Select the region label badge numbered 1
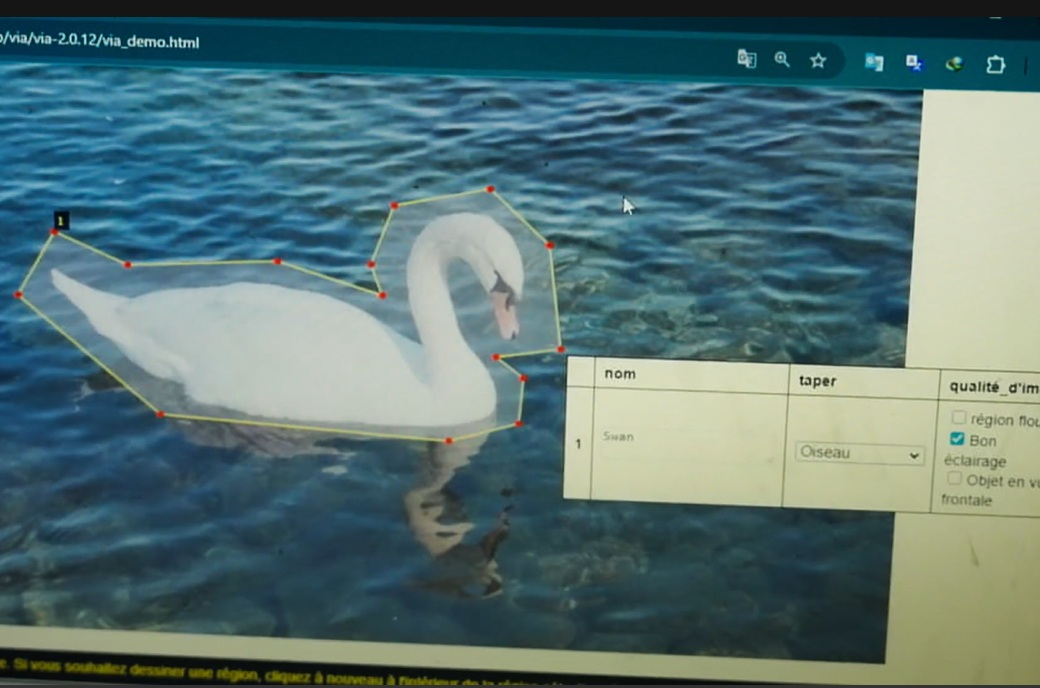Viewport: 1040px width, 688px height. [61, 220]
